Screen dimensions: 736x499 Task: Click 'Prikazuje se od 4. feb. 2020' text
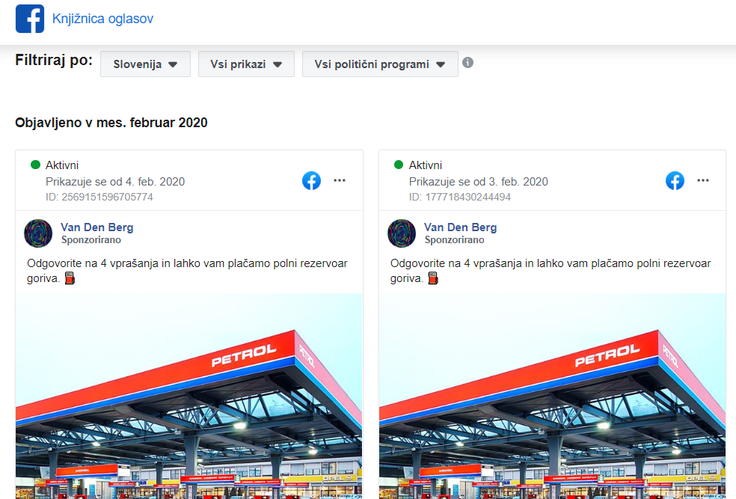(115, 182)
